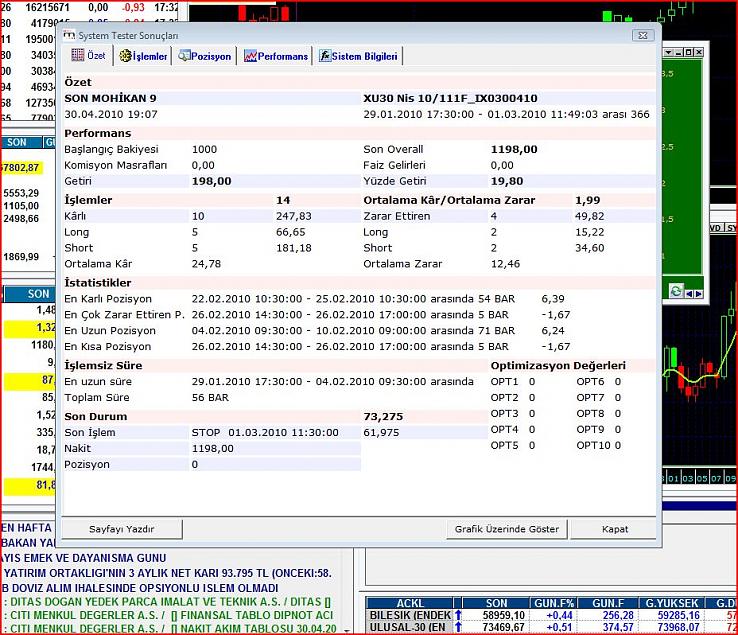Click the En Uzun Pozisyon result 6,24
The image size is (738, 635).
point(553,330)
